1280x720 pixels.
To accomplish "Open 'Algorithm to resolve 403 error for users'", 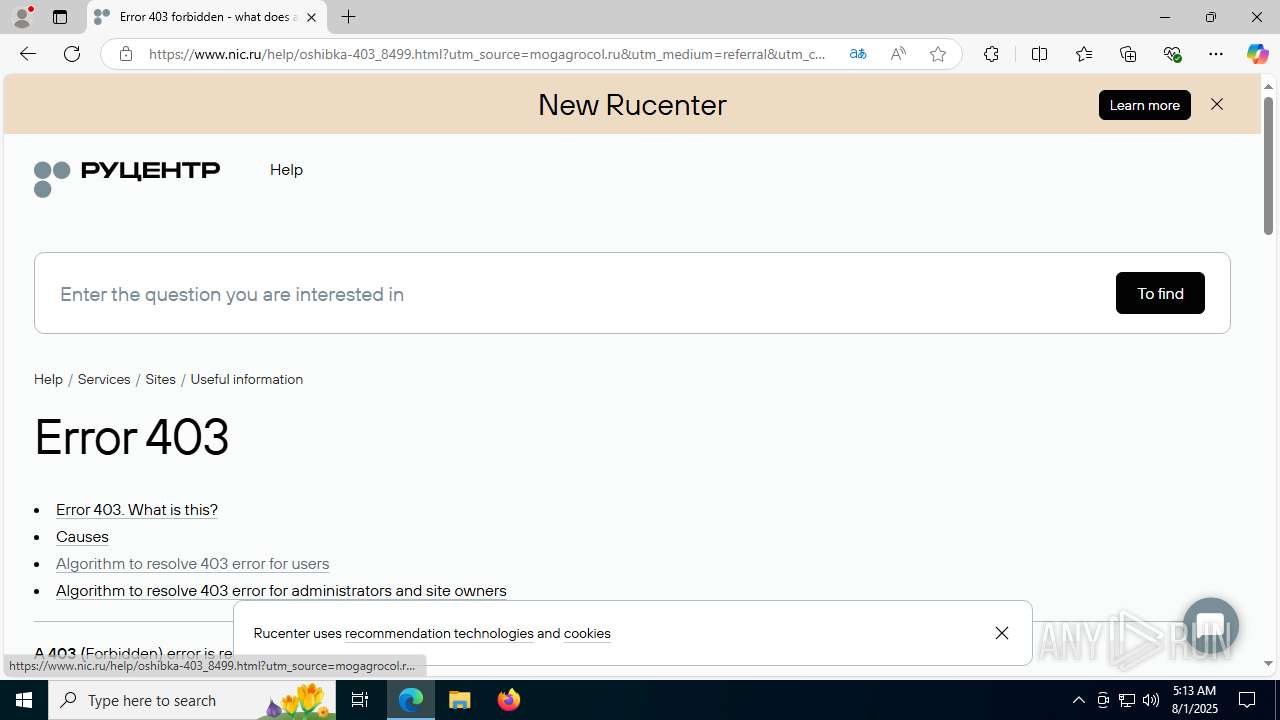I will tap(192, 563).
